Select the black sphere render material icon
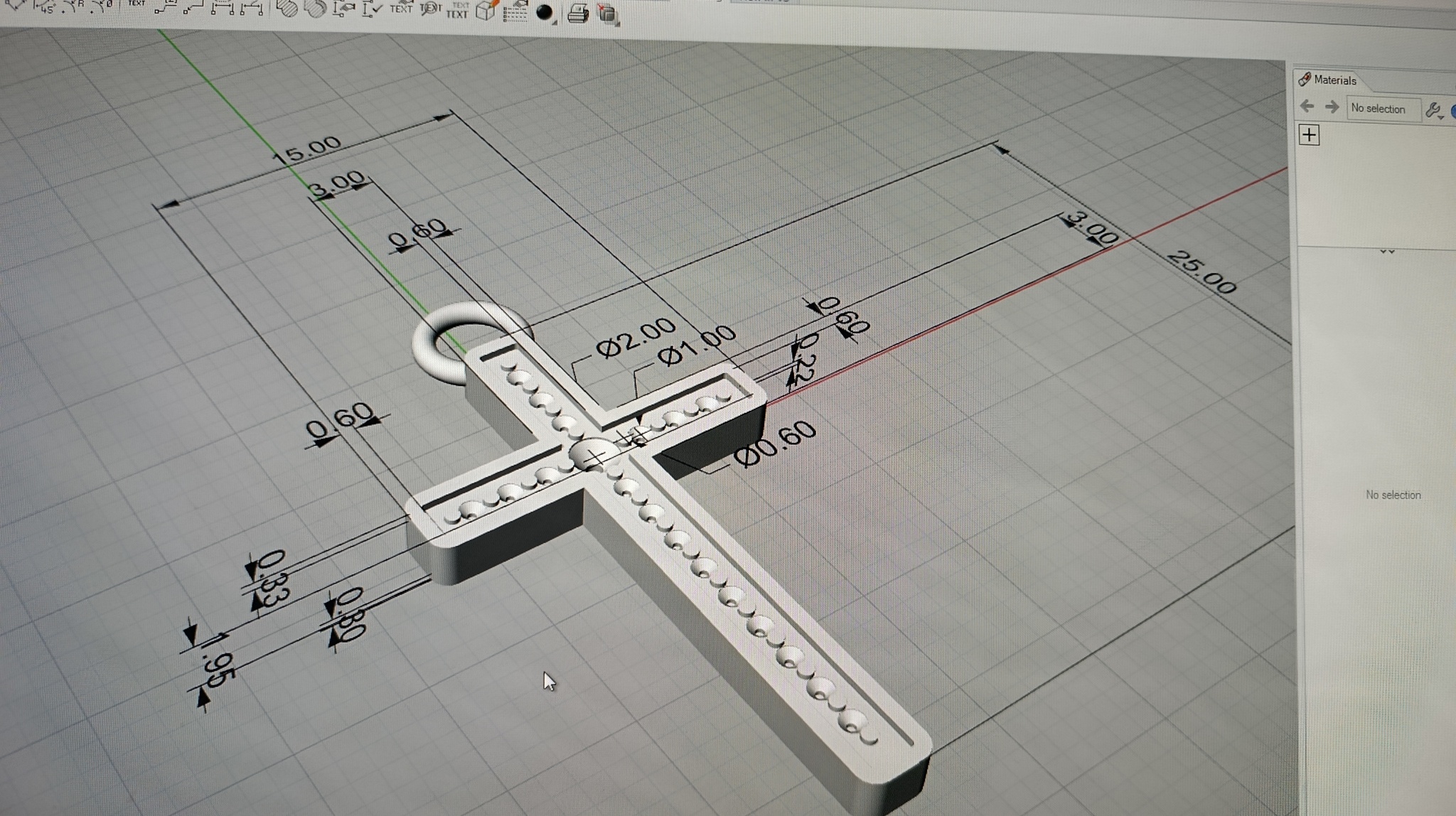The image size is (1456, 816). [544, 12]
